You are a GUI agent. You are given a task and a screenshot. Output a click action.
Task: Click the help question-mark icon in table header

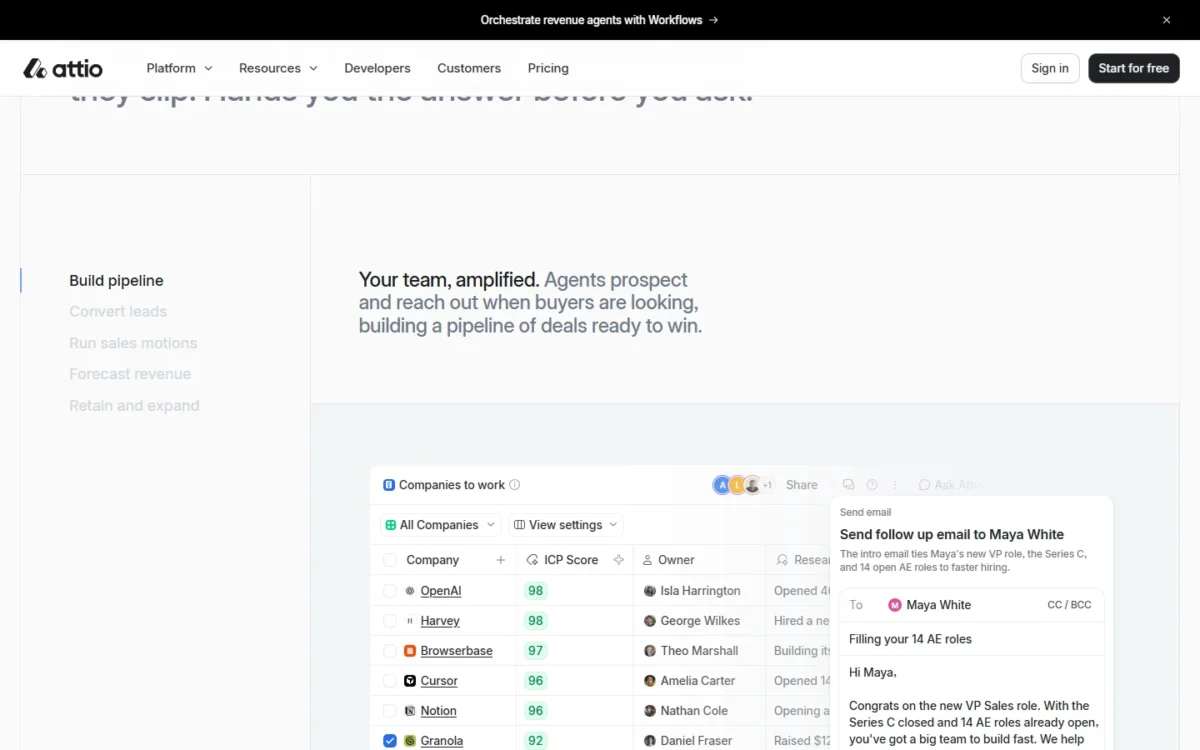click(872, 485)
